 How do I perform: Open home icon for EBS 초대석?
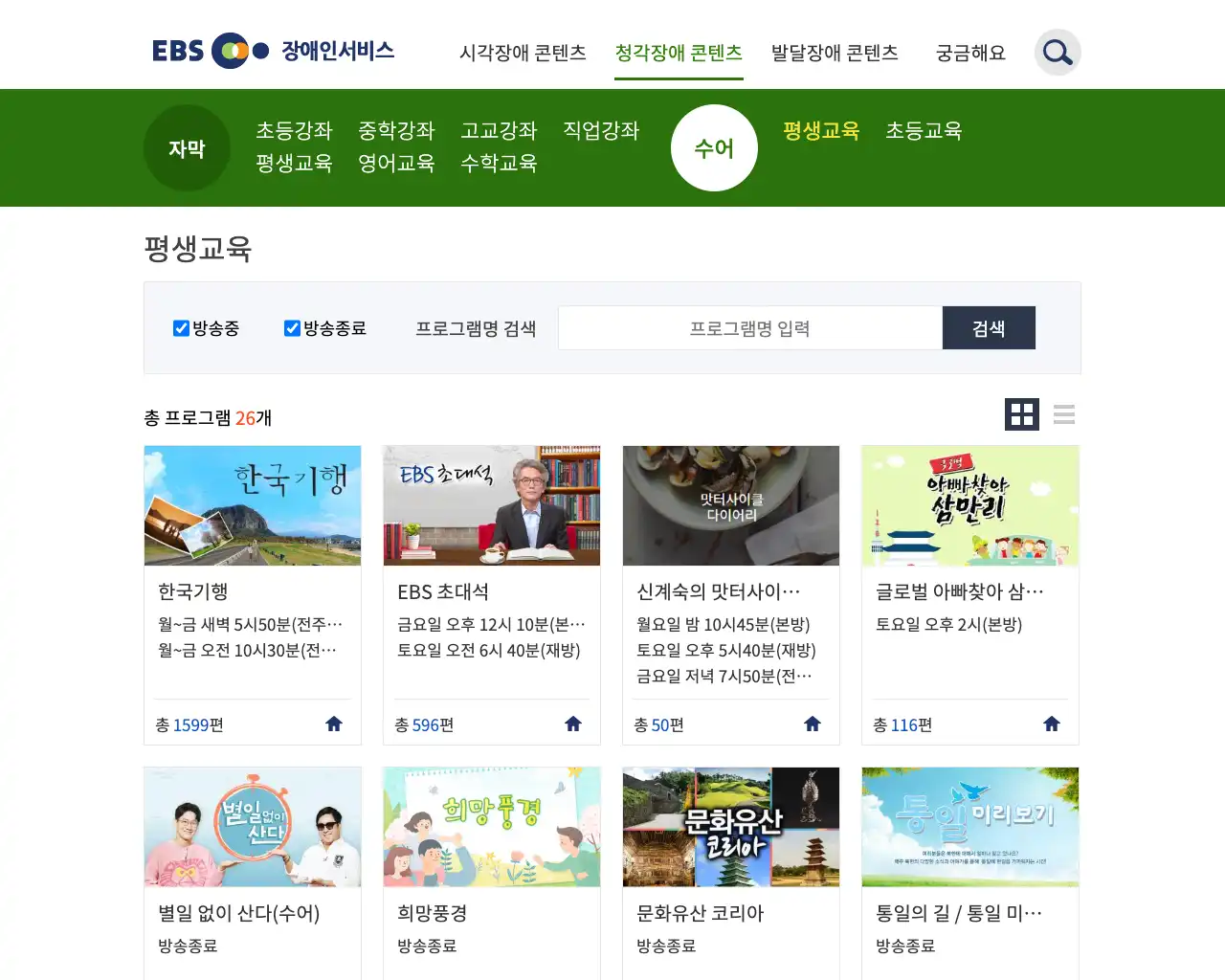click(x=573, y=724)
